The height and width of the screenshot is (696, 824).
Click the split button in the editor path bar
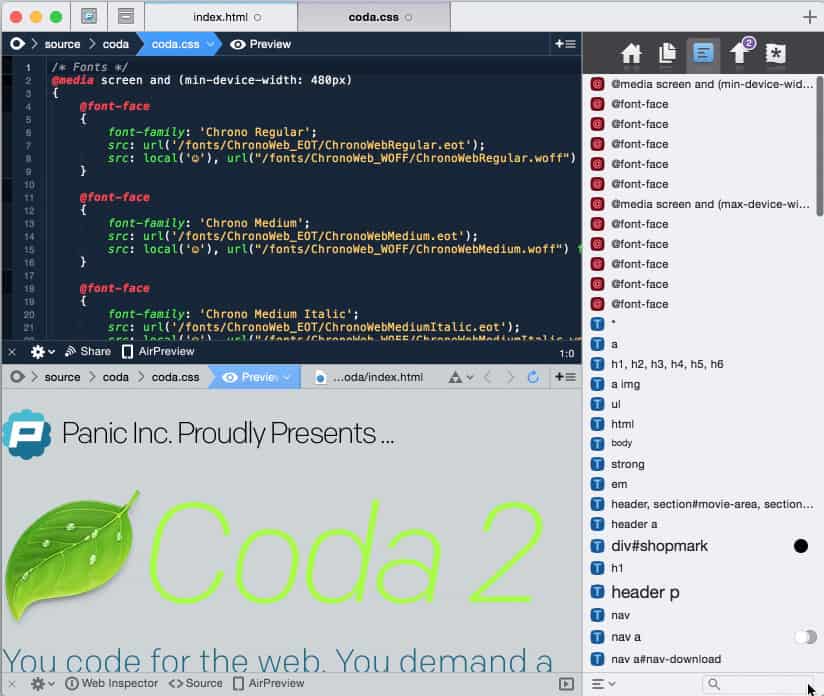pyautogui.click(x=565, y=44)
